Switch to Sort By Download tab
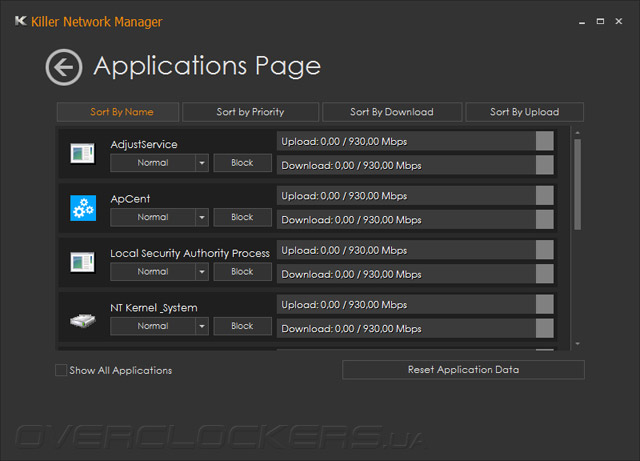640x461 pixels. (x=392, y=112)
